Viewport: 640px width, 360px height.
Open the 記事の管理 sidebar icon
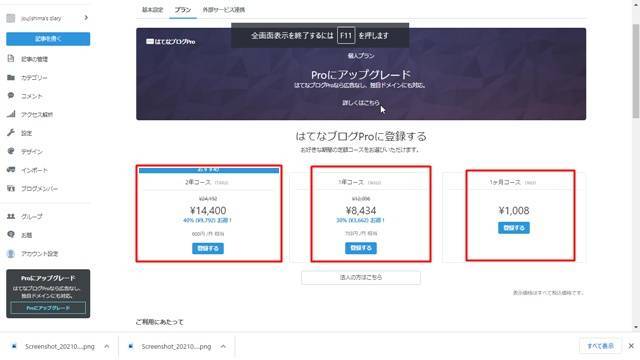pyautogui.click(x=11, y=59)
